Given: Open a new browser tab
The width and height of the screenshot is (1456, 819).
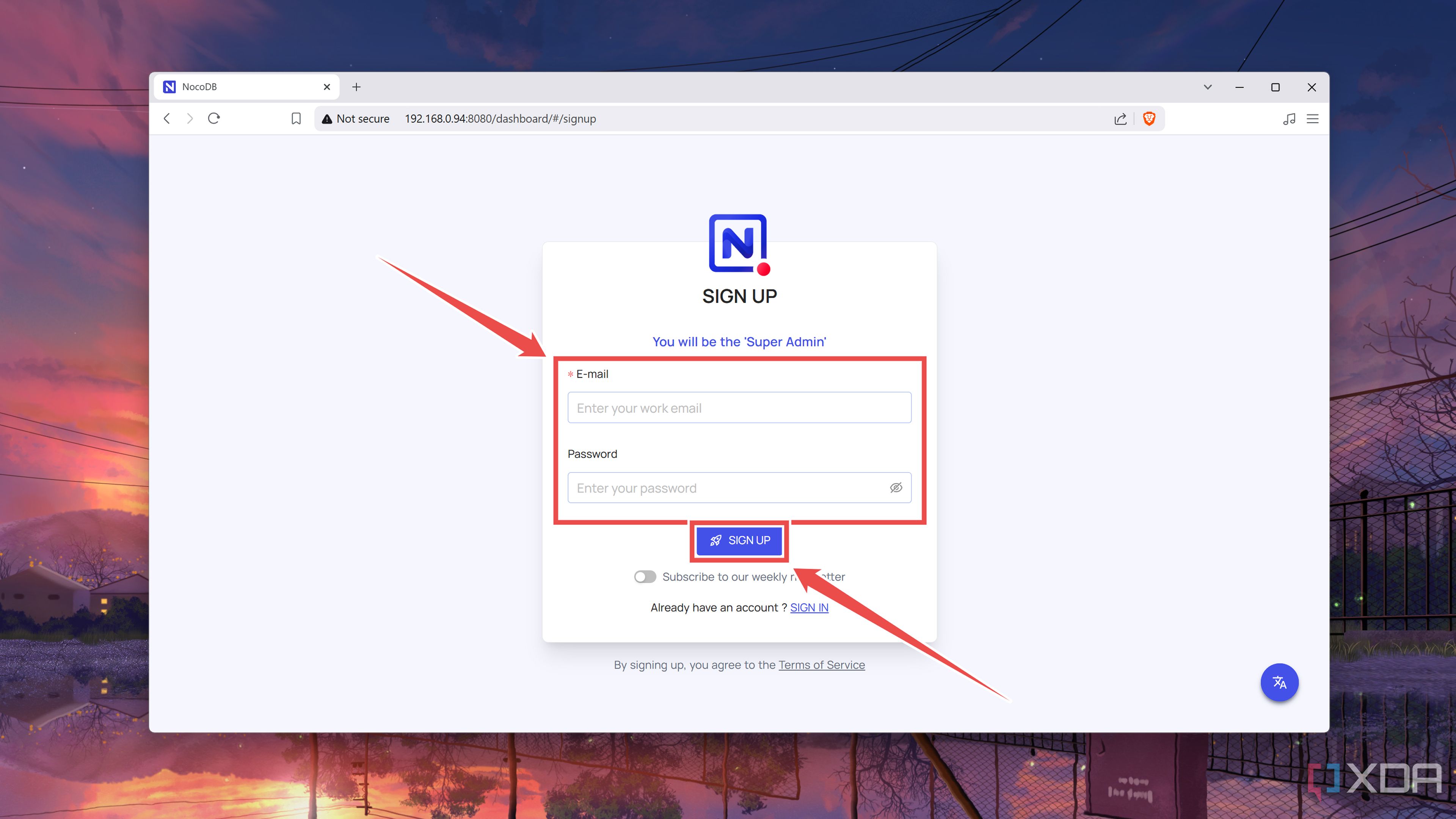Looking at the screenshot, I should click(x=356, y=86).
